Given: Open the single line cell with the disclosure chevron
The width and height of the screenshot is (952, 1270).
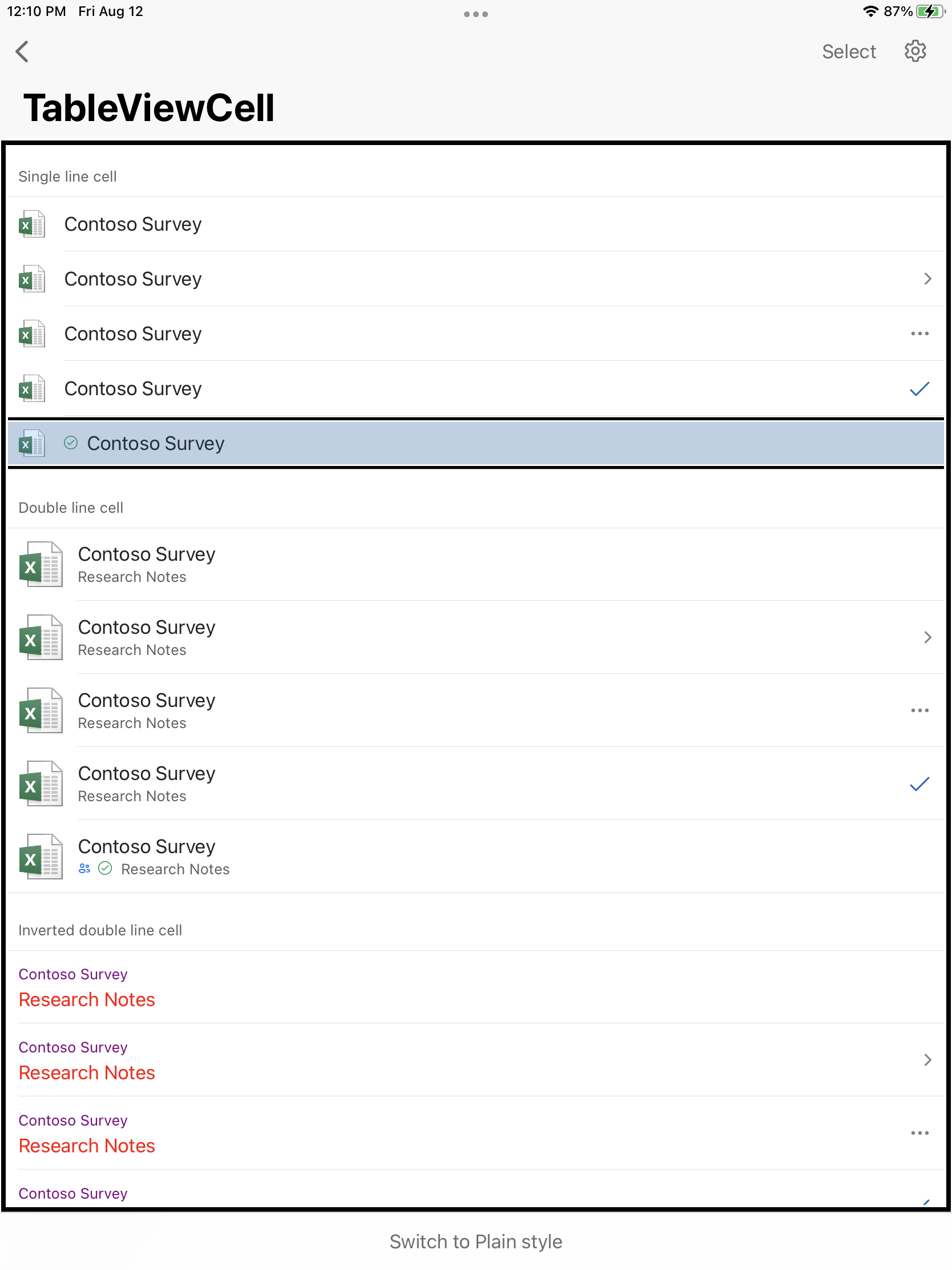Looking at the screenshot, I should 475,279.
